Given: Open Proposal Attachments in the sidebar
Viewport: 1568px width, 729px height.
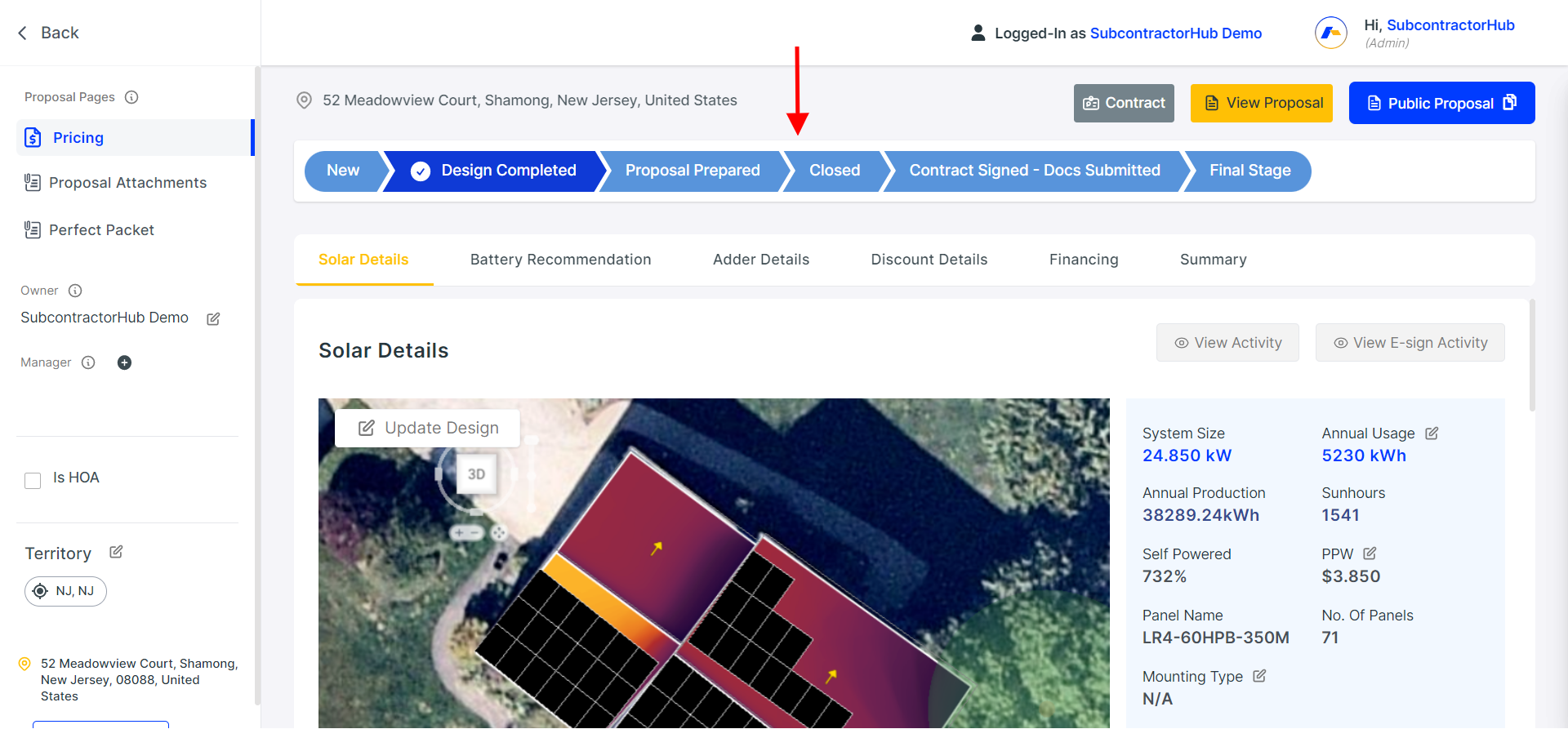Looking at the screenshot, I should coord(127,182).
